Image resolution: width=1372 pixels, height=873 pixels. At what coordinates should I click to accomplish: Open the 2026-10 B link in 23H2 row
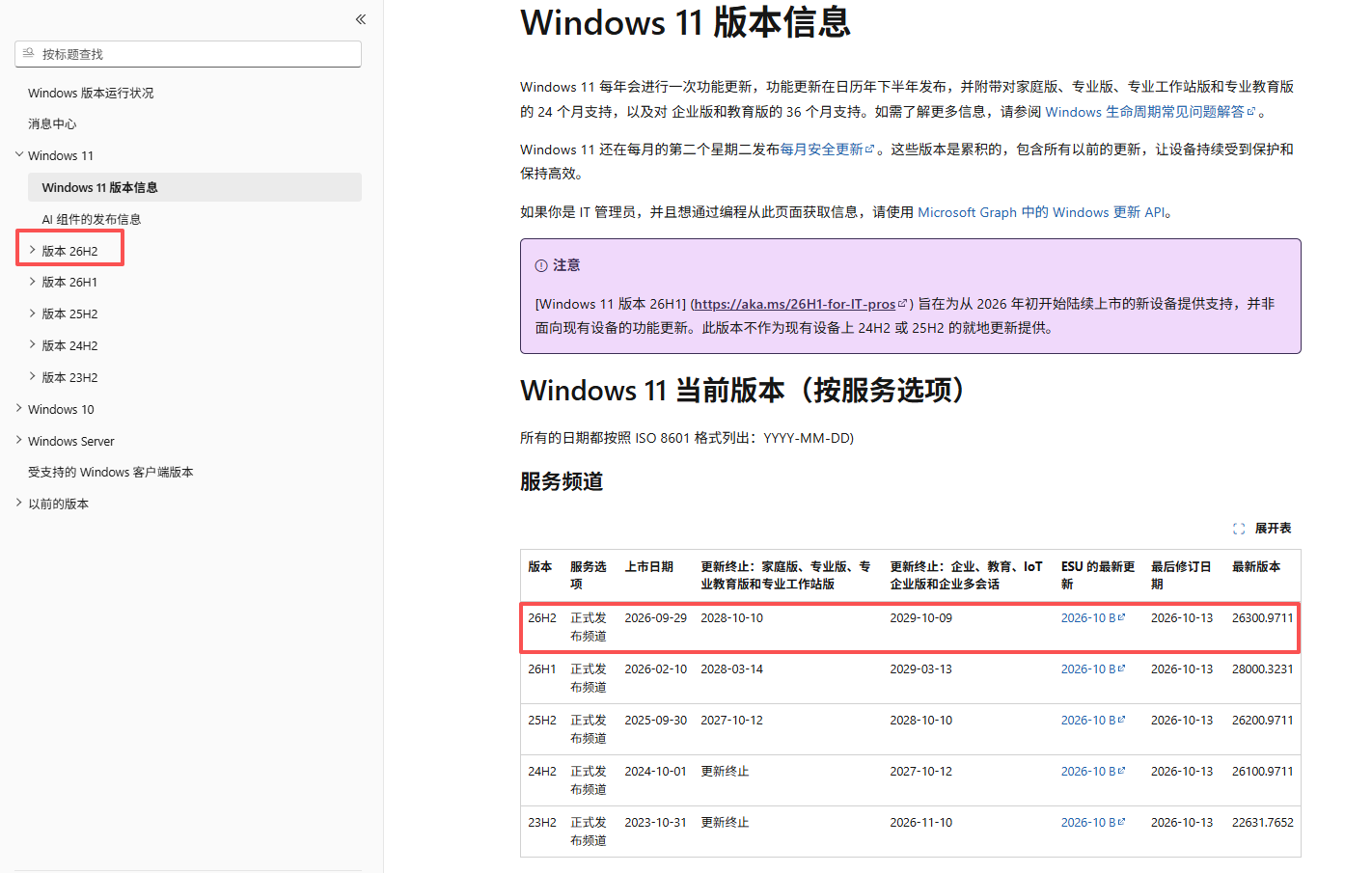1093,823
